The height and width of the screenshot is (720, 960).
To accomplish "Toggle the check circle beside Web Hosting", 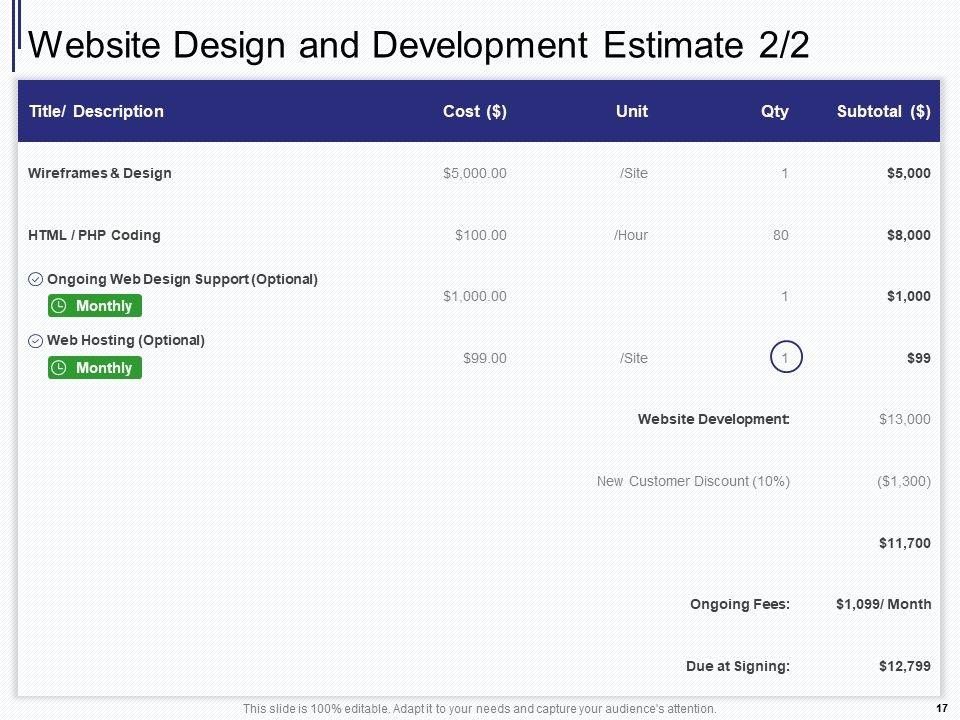I will click(x=35, y=341).
